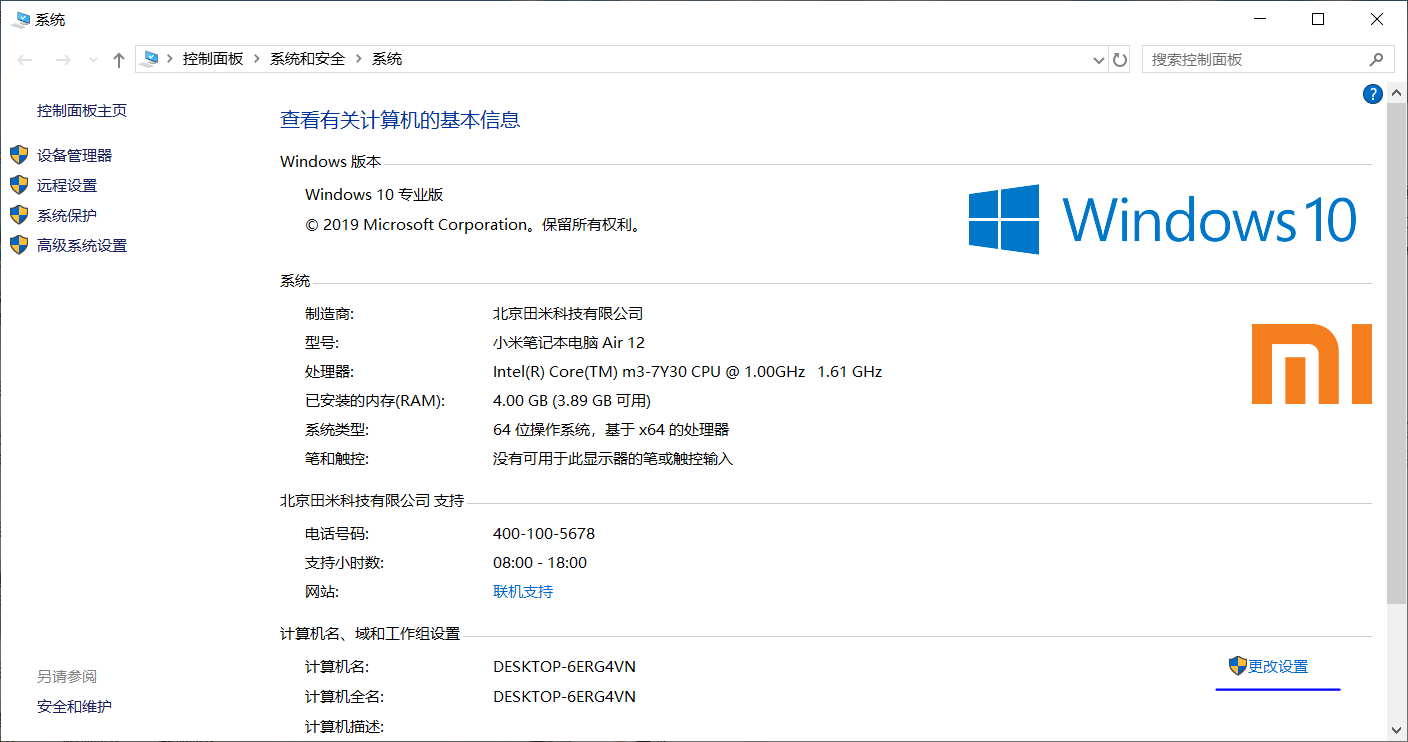Image resolution: width=1408 pixels, height=742 pixels.
Task: Click the scrollbar down arrow
Action: click(1396, 732)
